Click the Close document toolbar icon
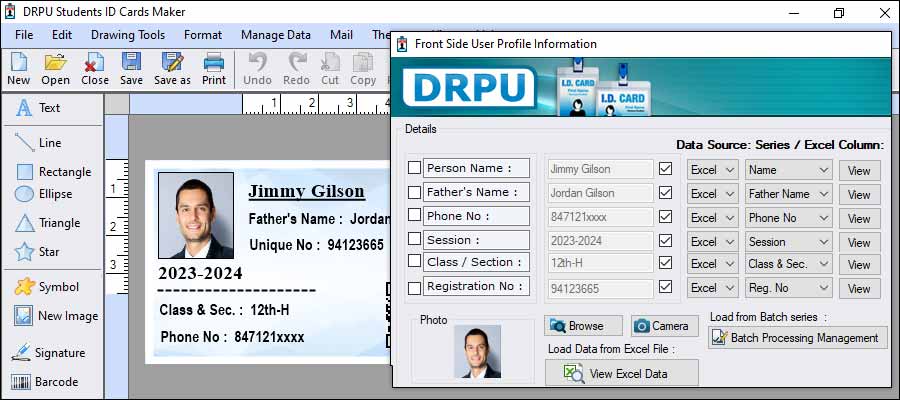The image size is (900, 400). pyautogui.click(x=95, y=69)
